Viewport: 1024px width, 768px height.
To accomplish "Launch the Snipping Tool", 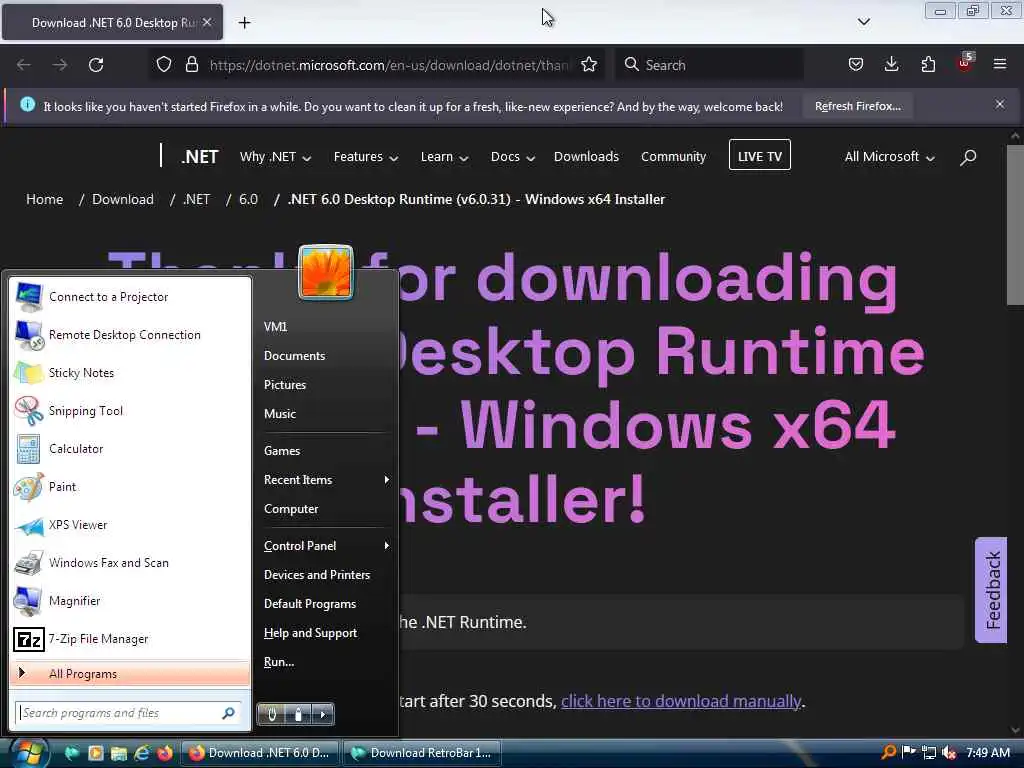I will (x=130, y=411).
